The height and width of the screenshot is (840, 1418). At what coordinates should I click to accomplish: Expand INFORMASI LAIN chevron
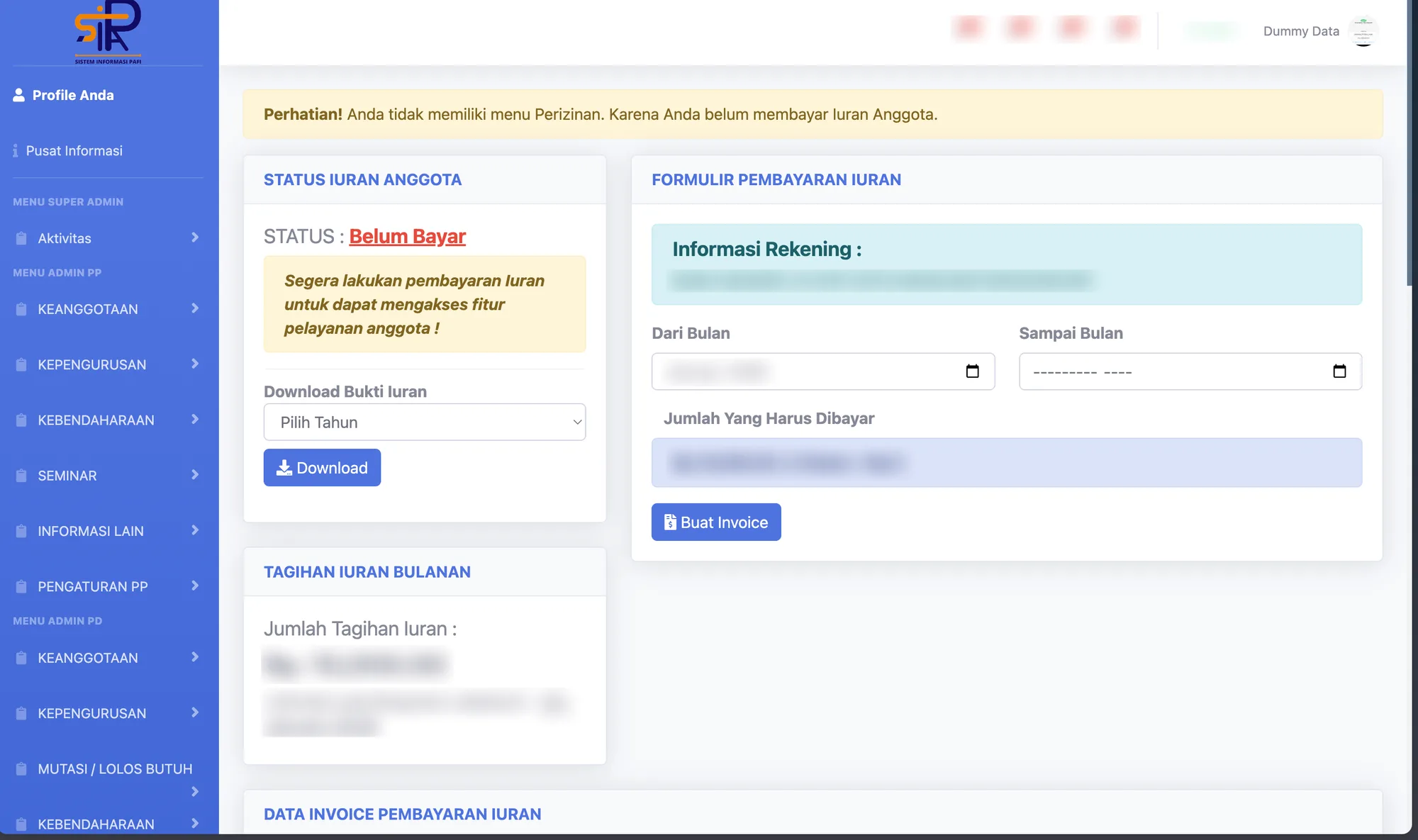[x=195, y=530]
